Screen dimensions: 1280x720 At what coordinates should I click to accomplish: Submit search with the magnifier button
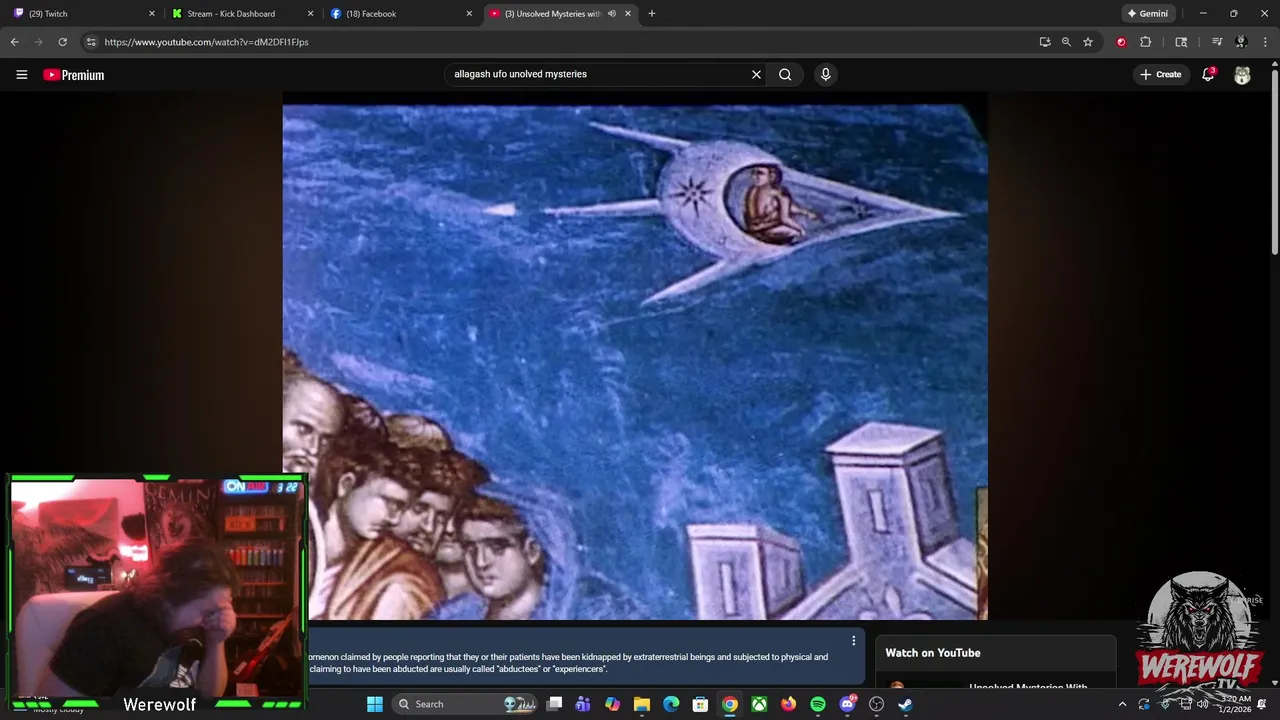click(x=785, y=74)
